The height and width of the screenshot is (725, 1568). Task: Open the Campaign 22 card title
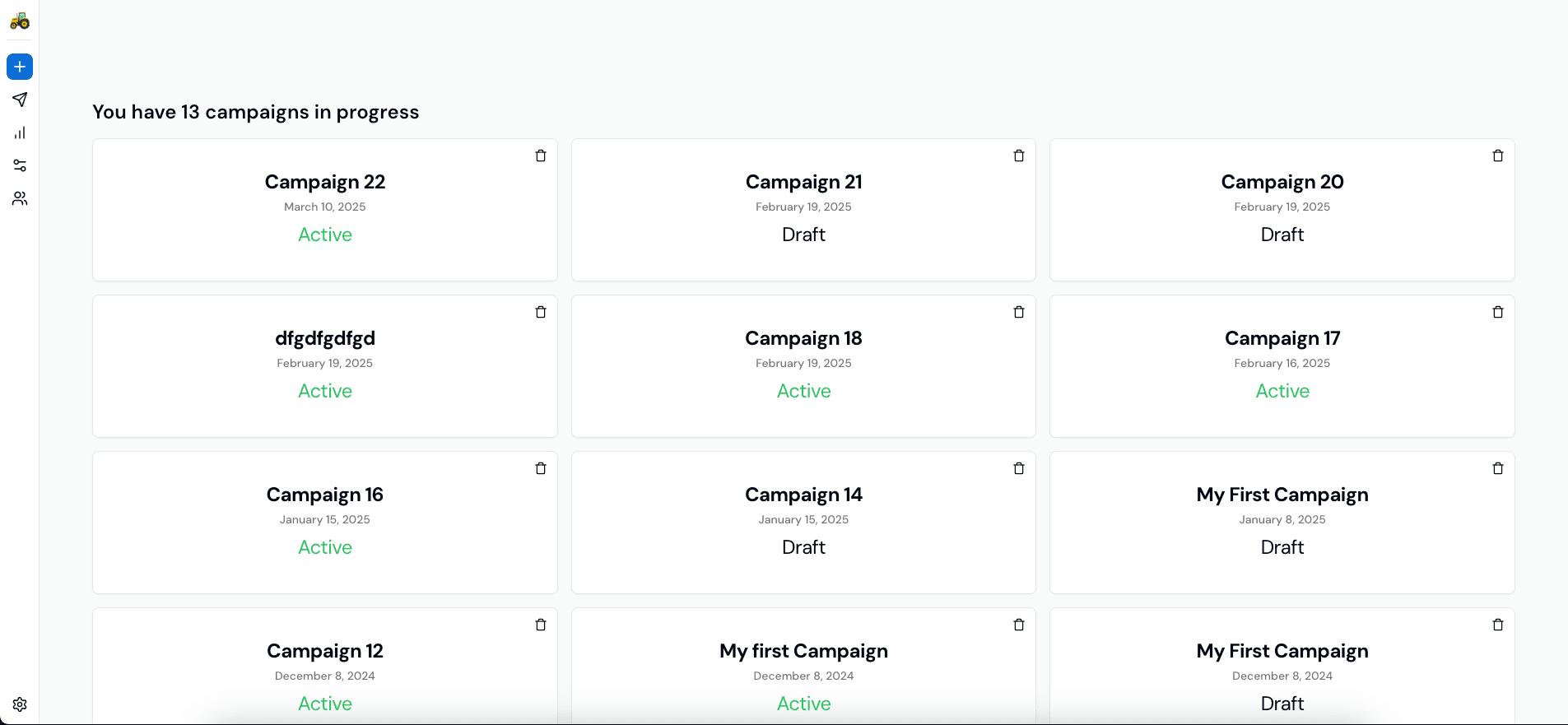pyautogui.click(x=325, y=182)
